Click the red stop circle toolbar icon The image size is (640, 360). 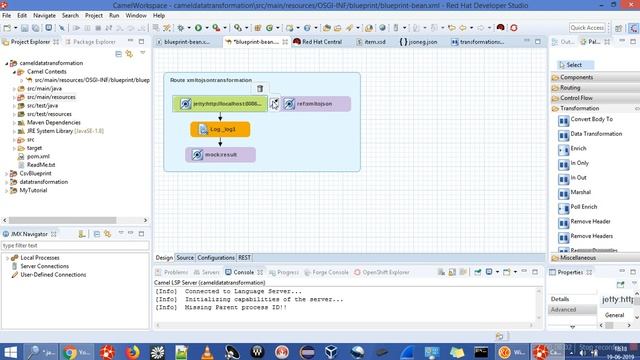[514, 28]
